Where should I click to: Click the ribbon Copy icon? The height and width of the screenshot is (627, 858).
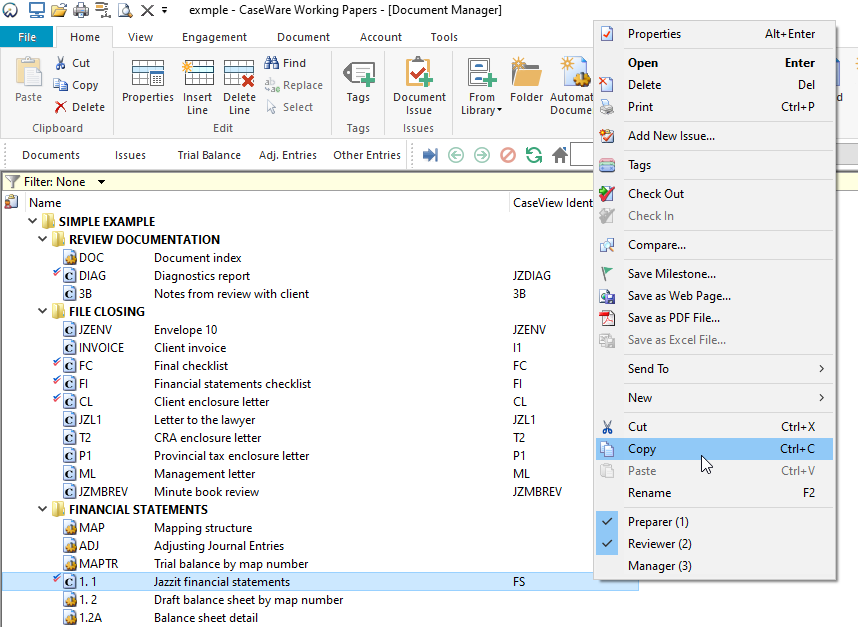click(60, 85)
